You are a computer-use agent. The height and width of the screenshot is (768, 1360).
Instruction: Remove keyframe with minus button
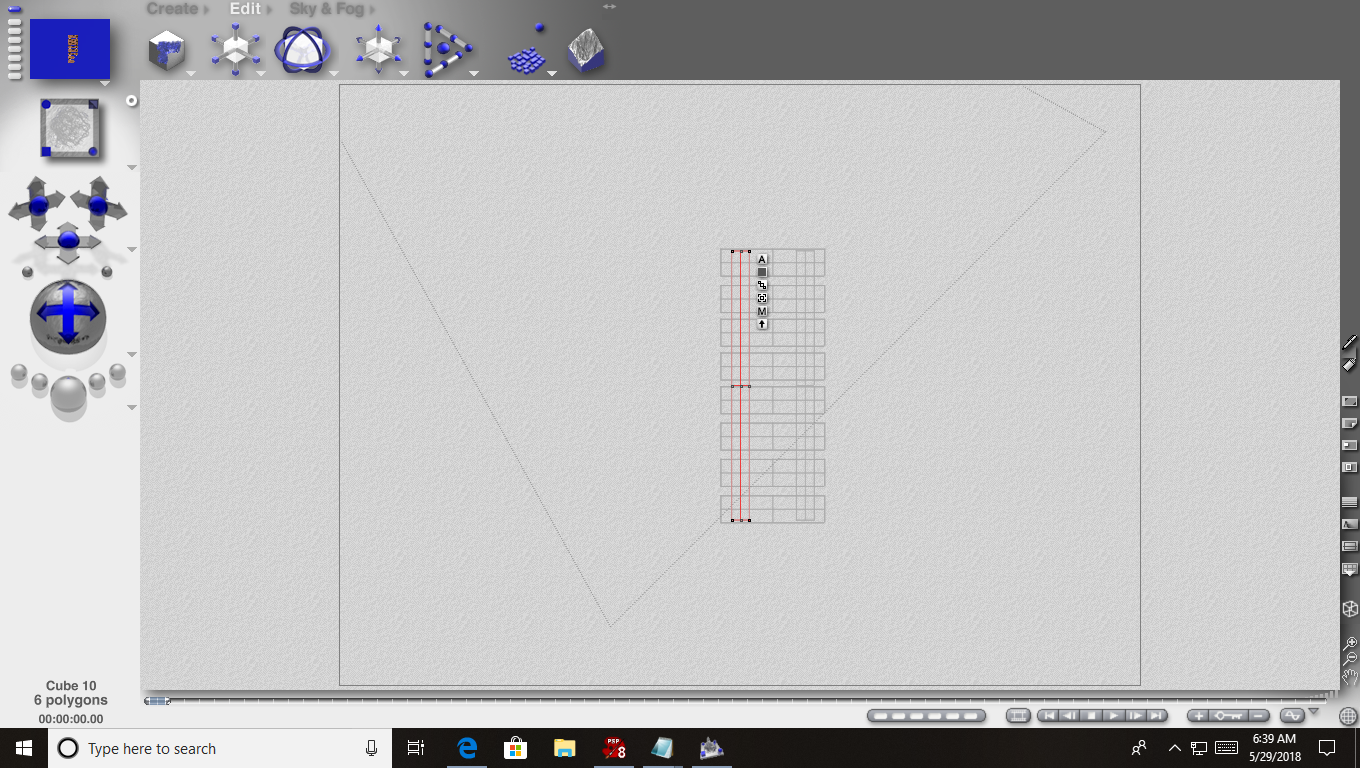coord(1259,716)
